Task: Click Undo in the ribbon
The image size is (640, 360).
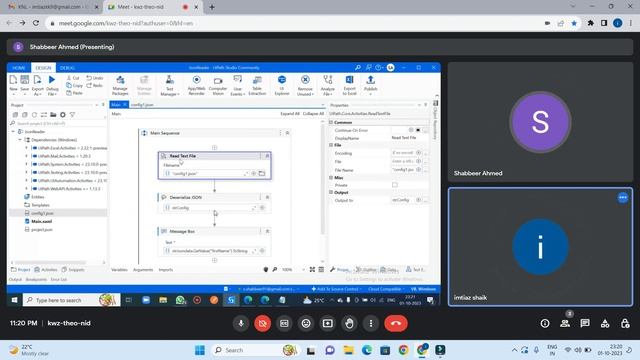Action: click(x=95, y=78)
